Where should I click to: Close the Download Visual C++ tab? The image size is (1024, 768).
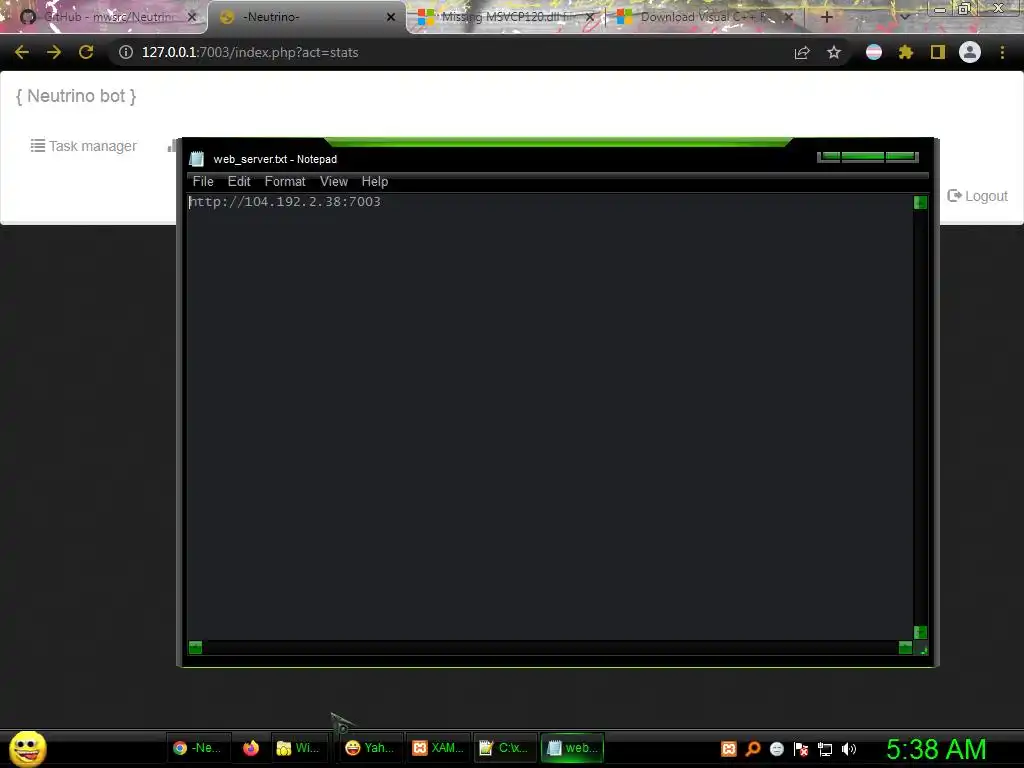[x=788, y=17]
